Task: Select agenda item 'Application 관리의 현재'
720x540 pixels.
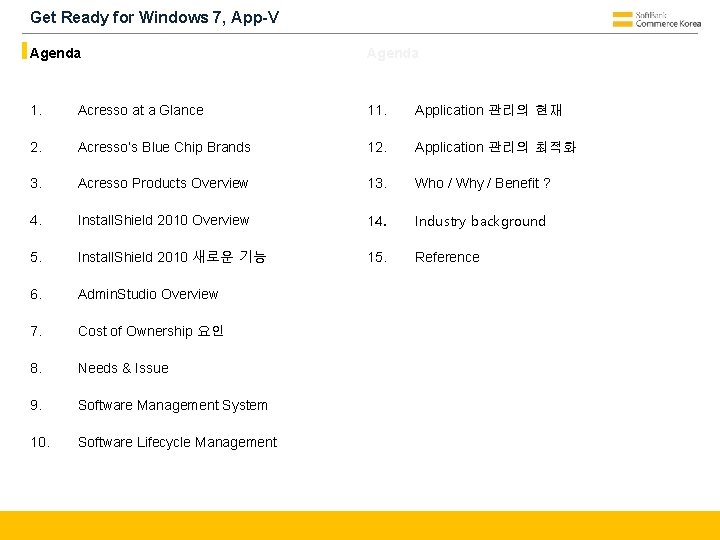Action: coord(488,110)
